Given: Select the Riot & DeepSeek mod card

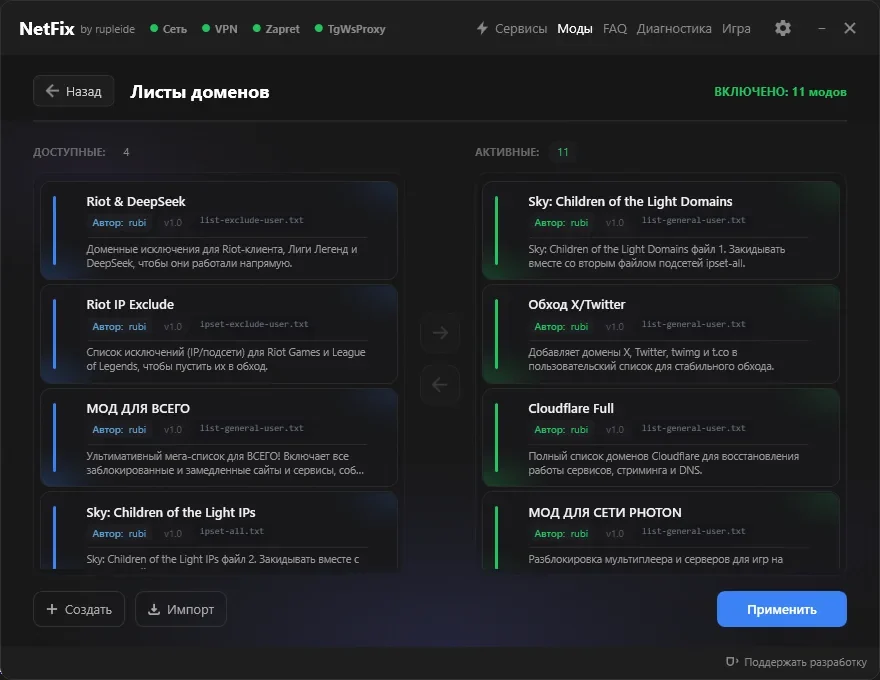Looking at the screenshot, I should [219, 230].
